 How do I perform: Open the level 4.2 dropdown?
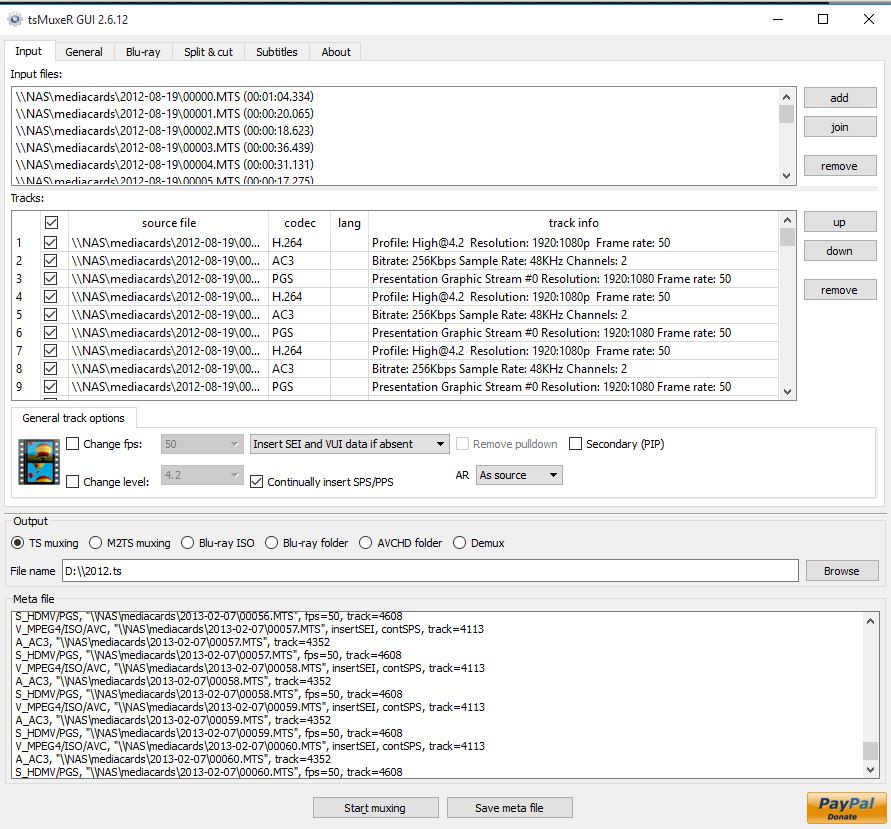[x=202, y=475]
